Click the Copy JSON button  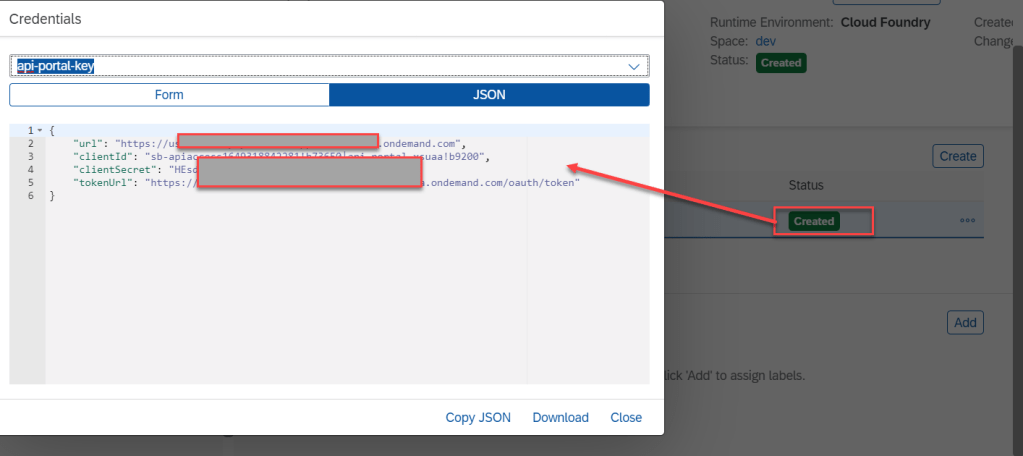click(x=478, y=417)
